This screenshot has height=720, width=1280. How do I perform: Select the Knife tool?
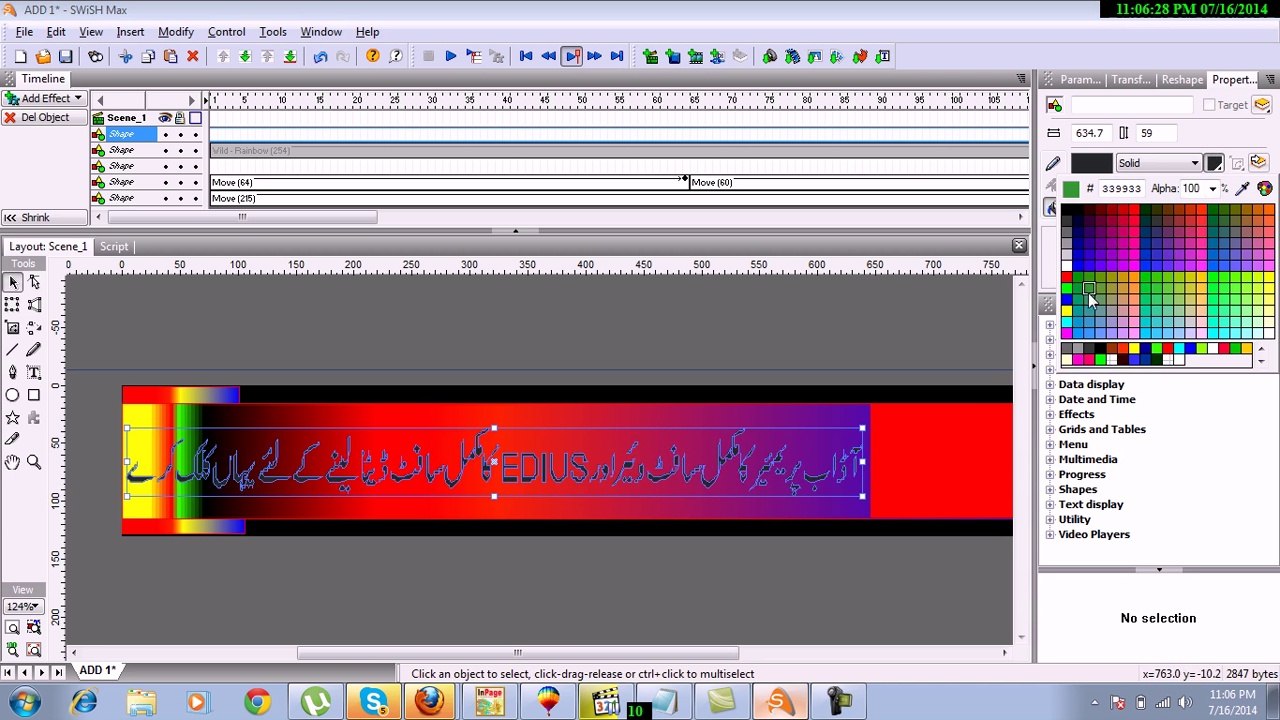point(12,439)
